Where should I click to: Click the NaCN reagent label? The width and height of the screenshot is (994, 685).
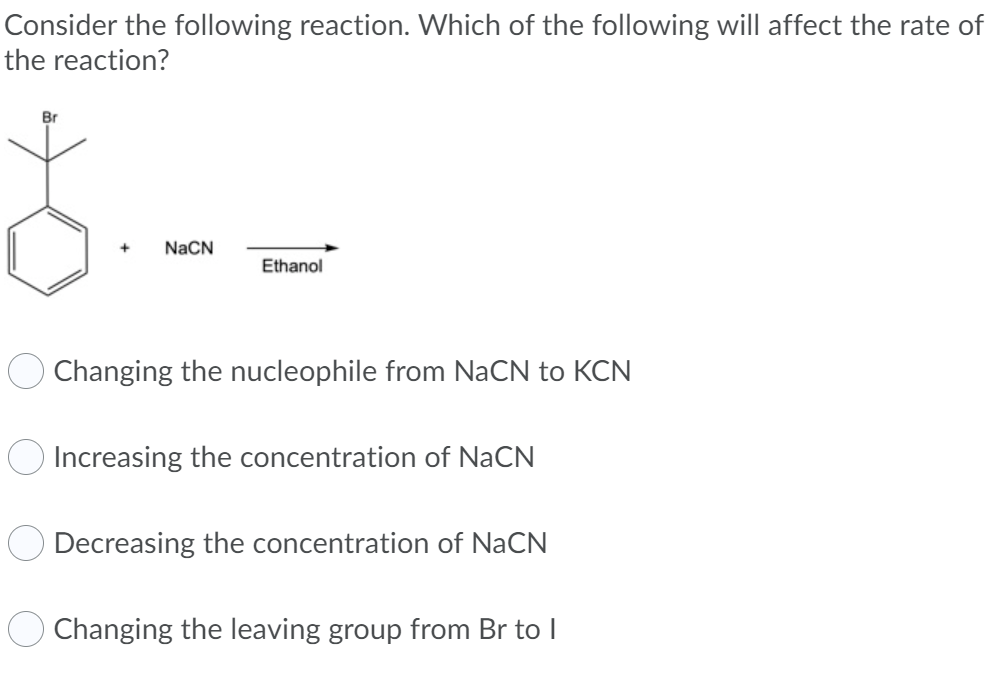[x=188, y=248]
